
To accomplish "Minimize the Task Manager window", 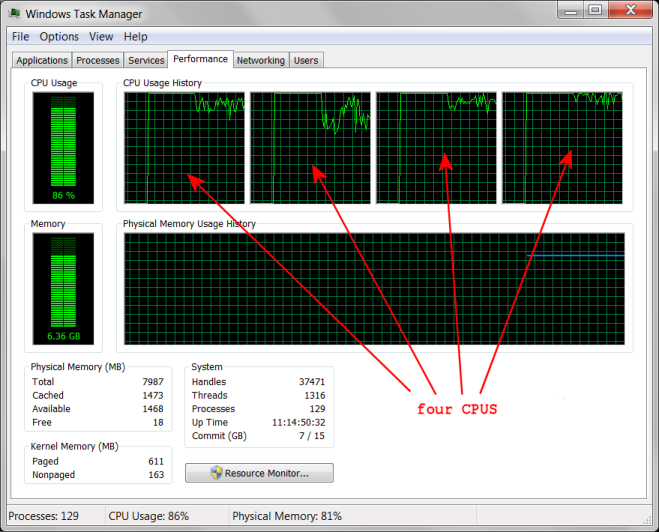I will pos(570,11).
